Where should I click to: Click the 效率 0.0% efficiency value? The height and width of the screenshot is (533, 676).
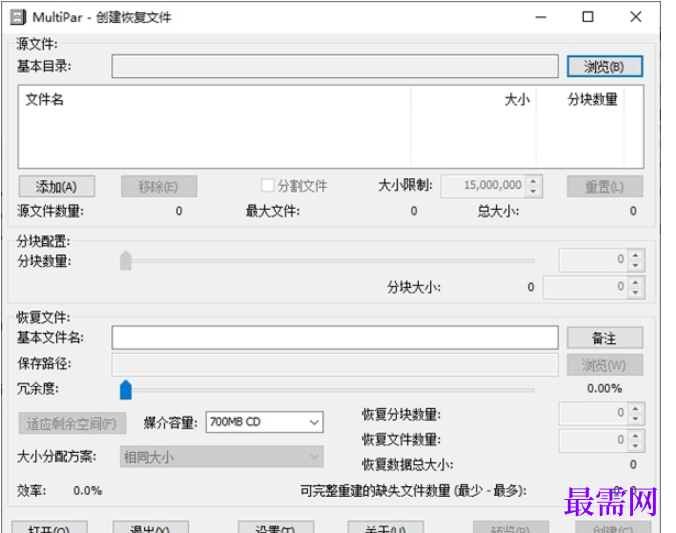[88, 491]
